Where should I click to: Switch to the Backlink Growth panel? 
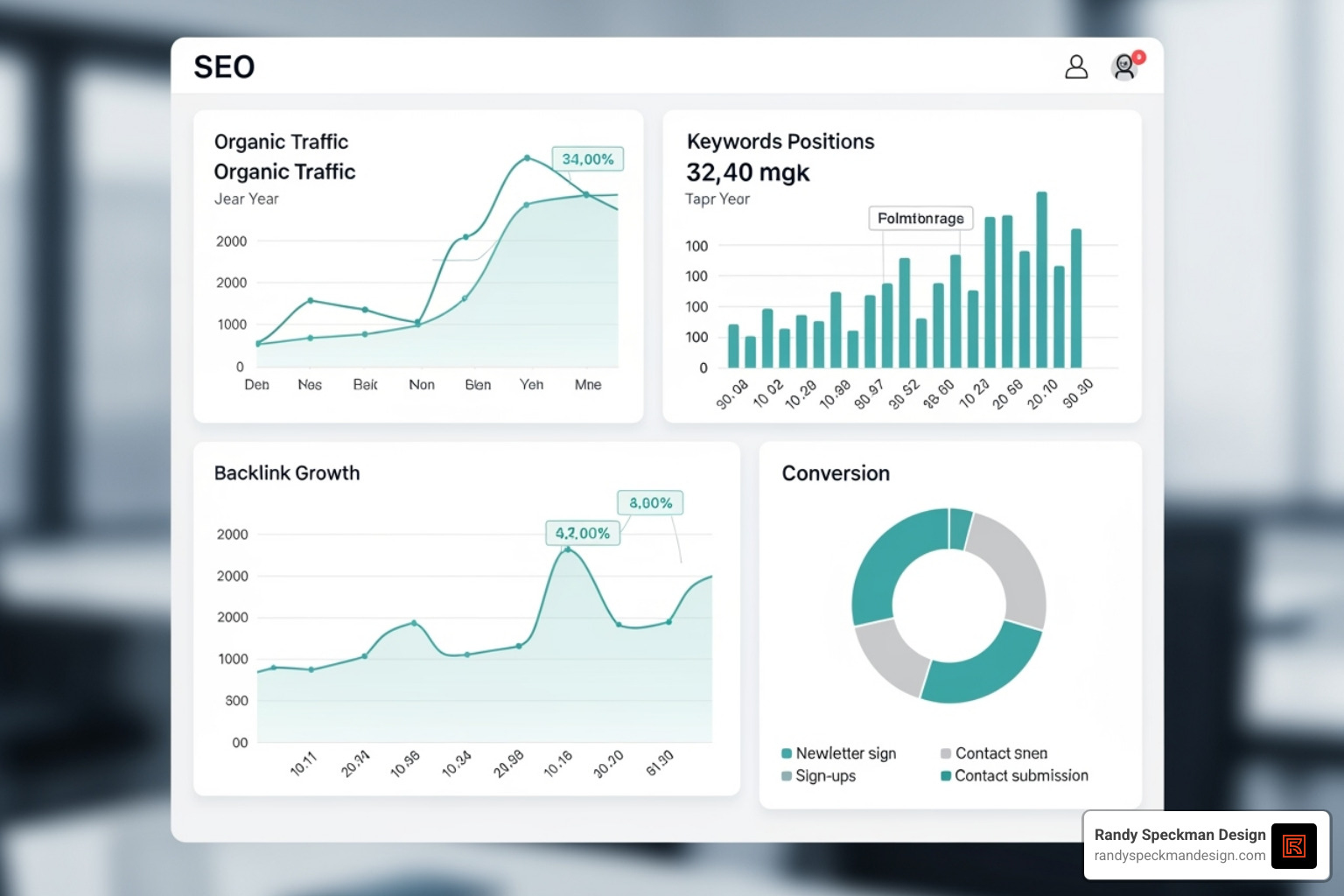point(286,473)
